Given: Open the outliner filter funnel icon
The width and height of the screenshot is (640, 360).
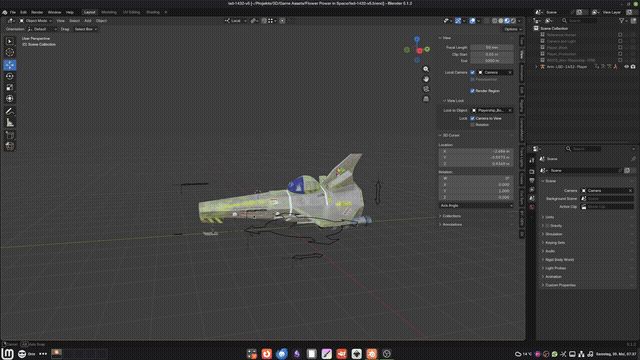Looking at the screenshot, I should [x=622, y=20].
